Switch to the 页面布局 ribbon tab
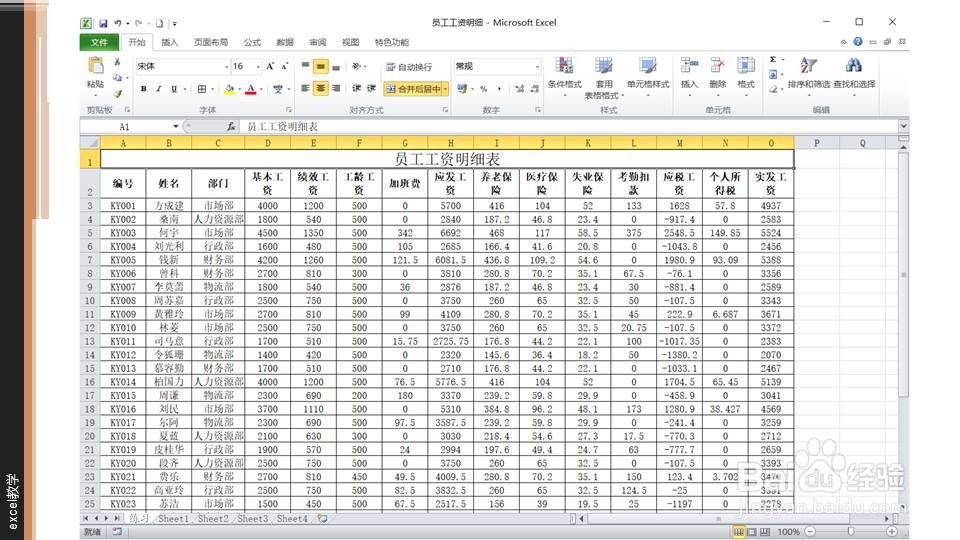This screenshot has width=960, height=540. [x=211, y=42]
